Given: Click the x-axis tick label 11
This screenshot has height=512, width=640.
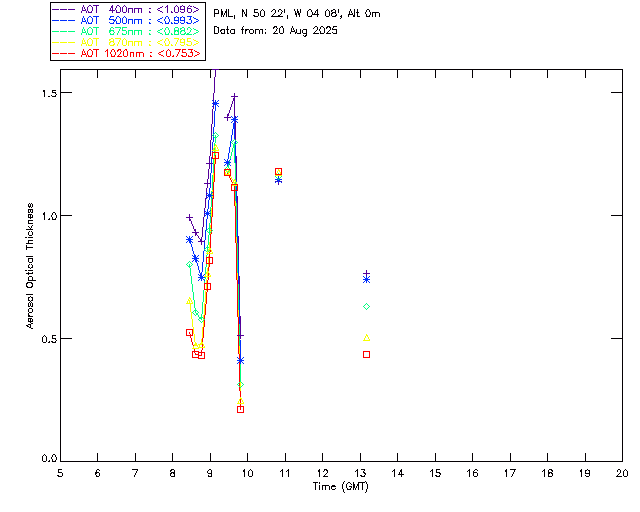Looking at the screenshot, I should (284, 473).
